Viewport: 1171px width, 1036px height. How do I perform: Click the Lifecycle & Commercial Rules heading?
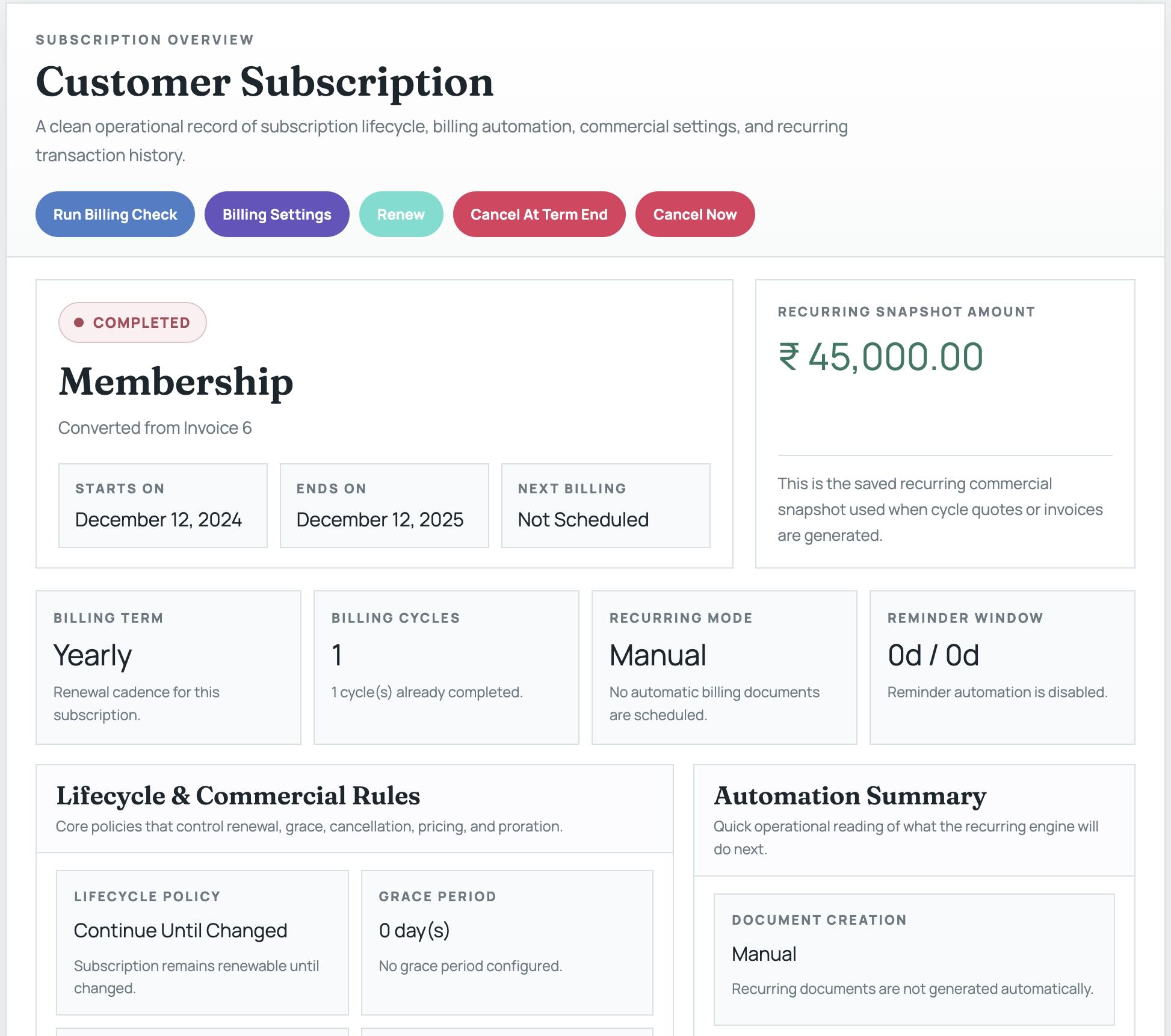(x=238, y=795)
